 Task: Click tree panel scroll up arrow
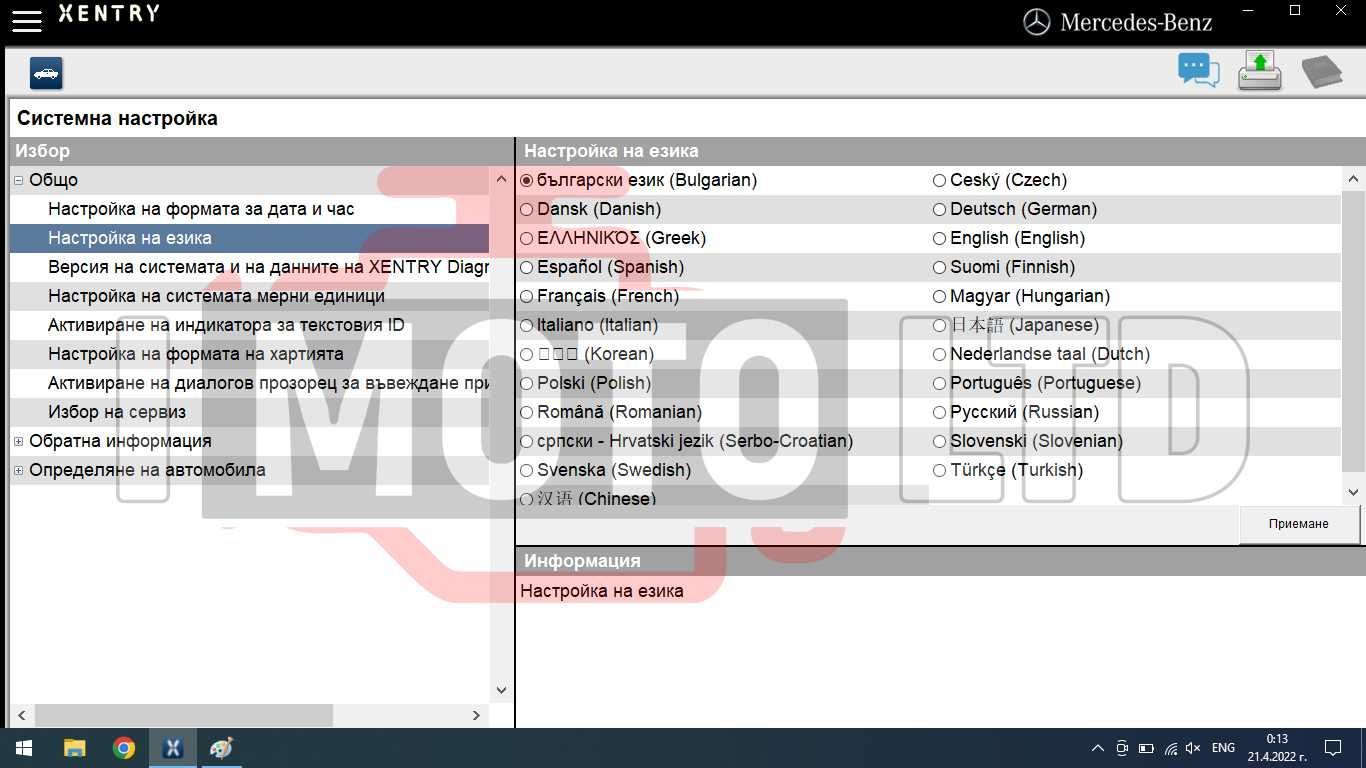(x=501, y=180)
